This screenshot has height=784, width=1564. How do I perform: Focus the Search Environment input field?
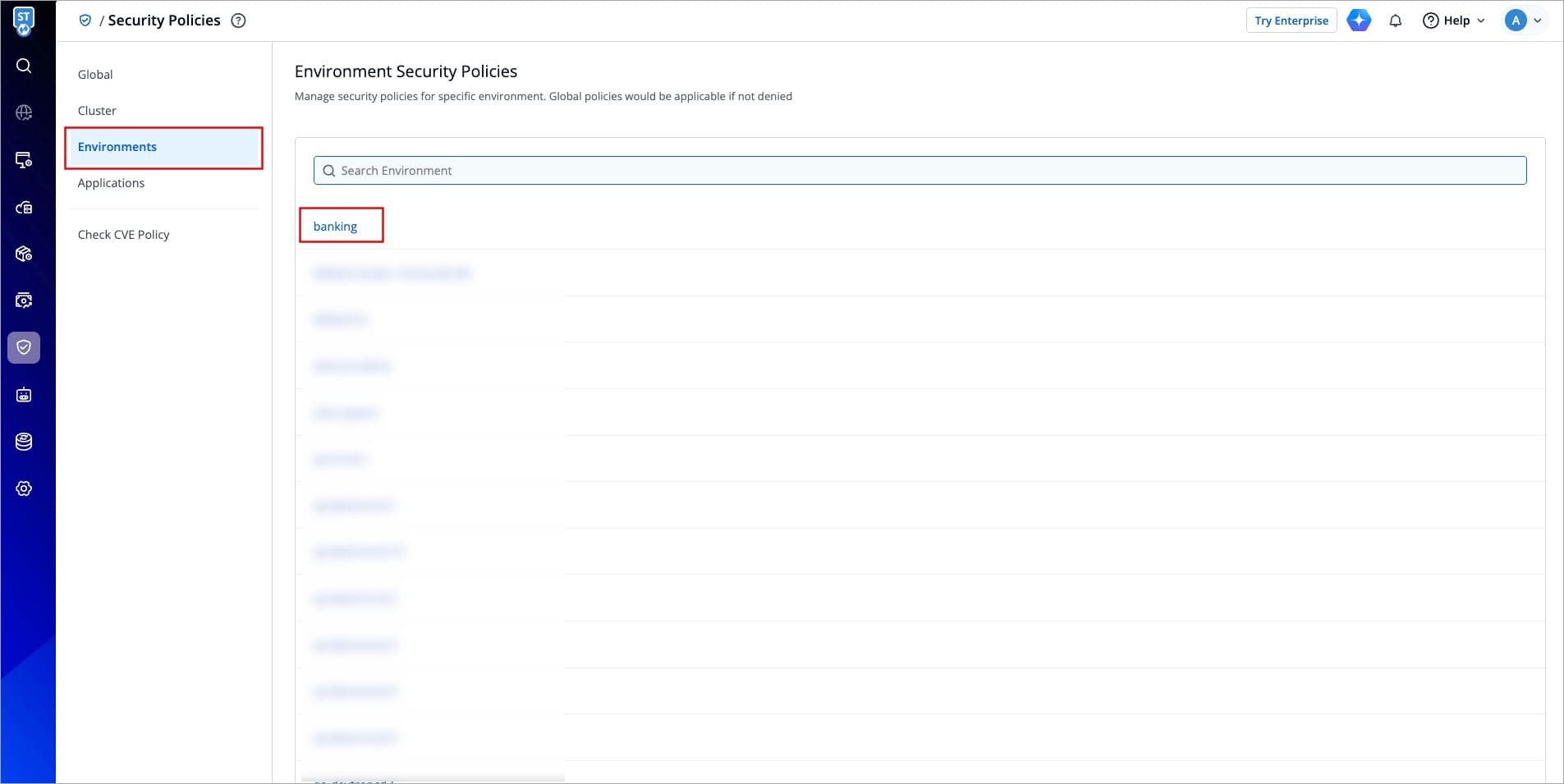(x=920, y=171)
